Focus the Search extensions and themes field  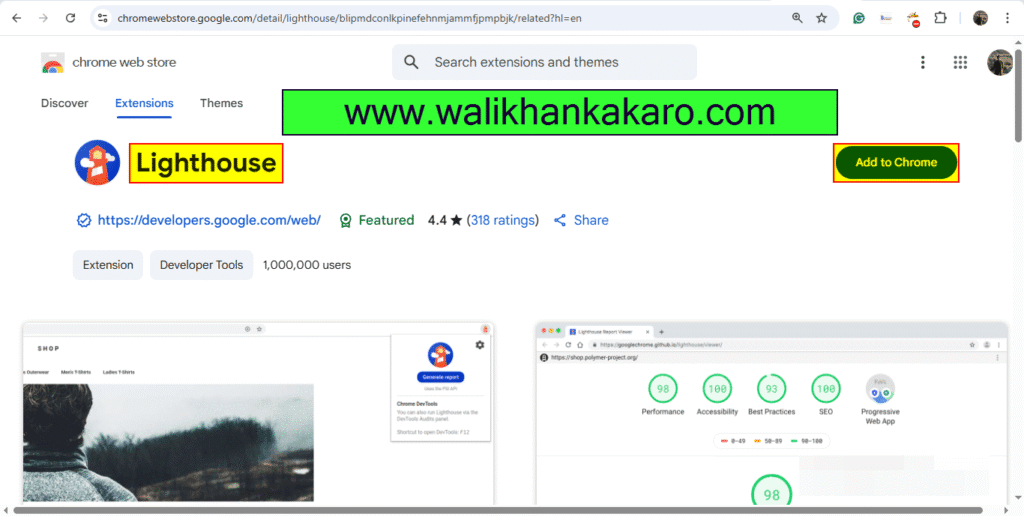tap(545, 62)
